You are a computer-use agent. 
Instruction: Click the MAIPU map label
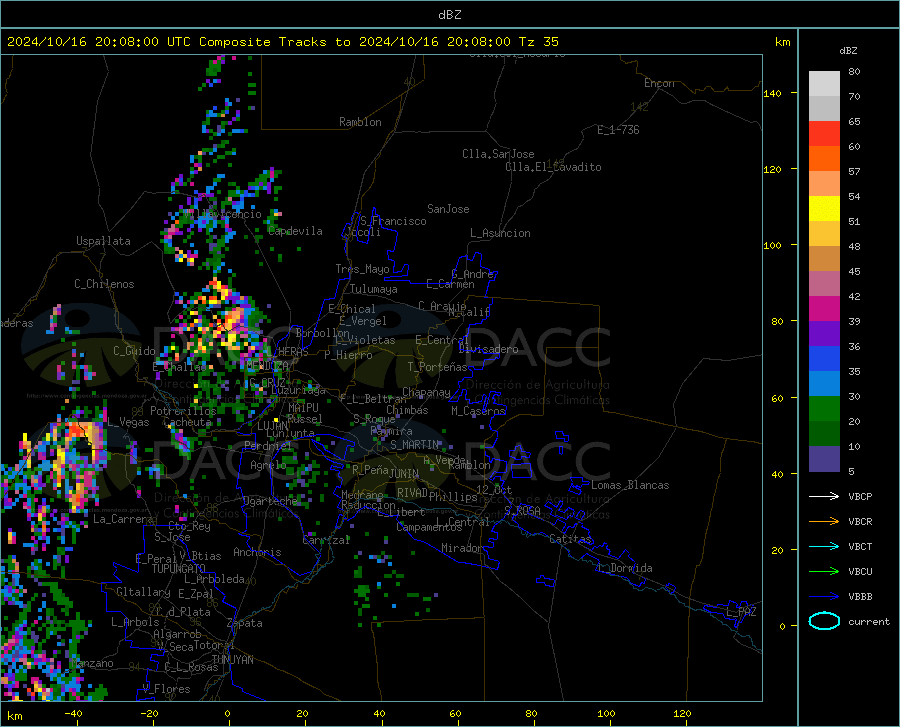(x=303, y=407)
